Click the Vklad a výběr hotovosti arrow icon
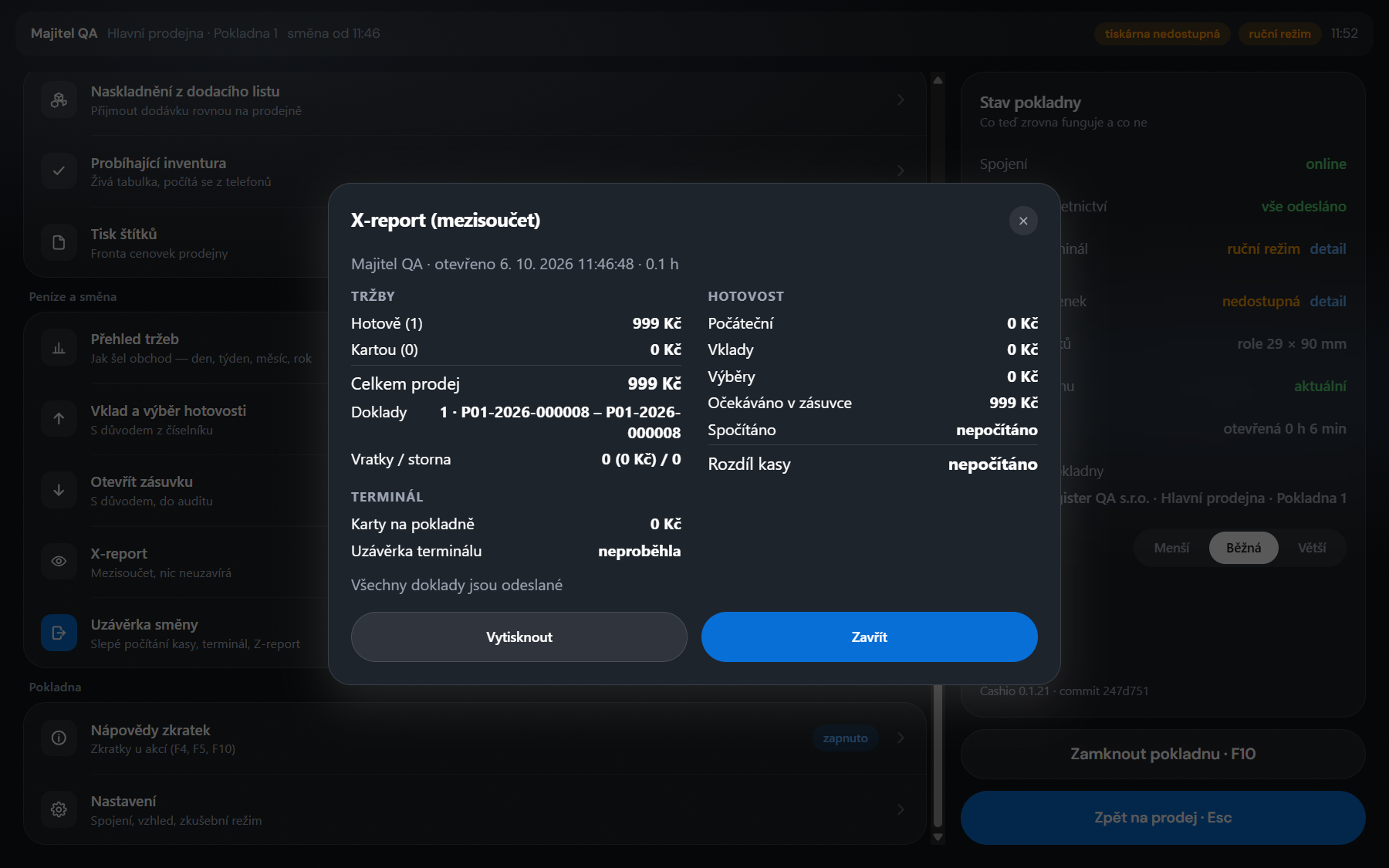 coord(59,419)
